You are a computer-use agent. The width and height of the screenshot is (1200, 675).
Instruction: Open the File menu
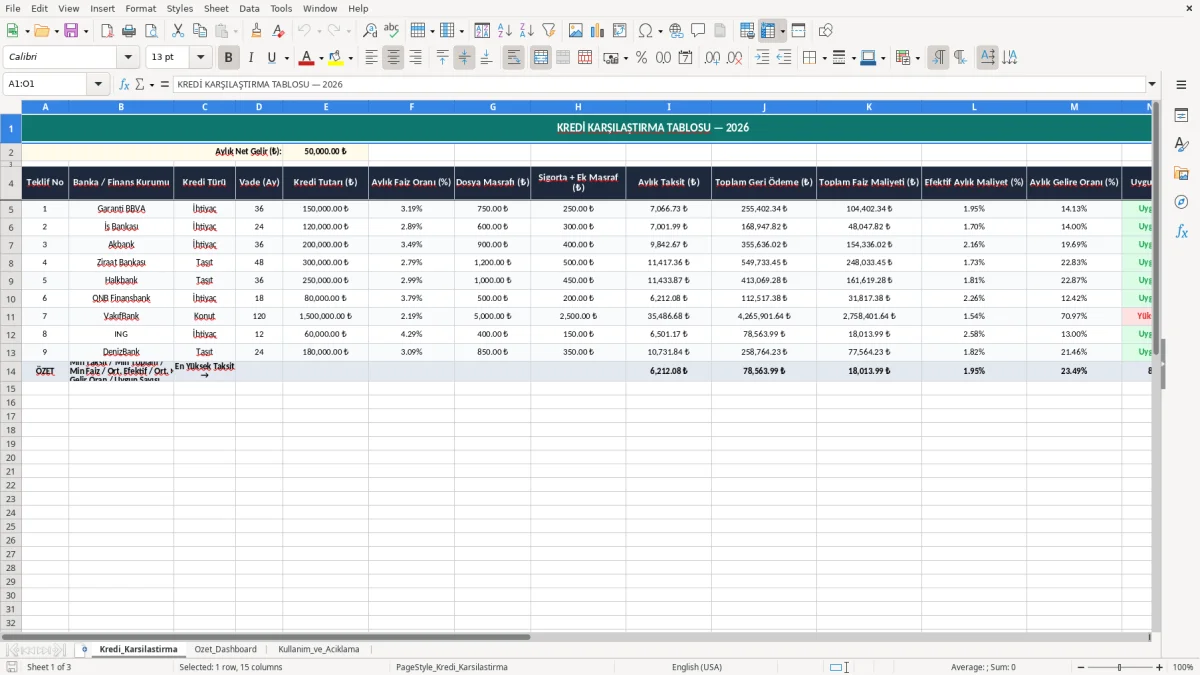point(12,8)
